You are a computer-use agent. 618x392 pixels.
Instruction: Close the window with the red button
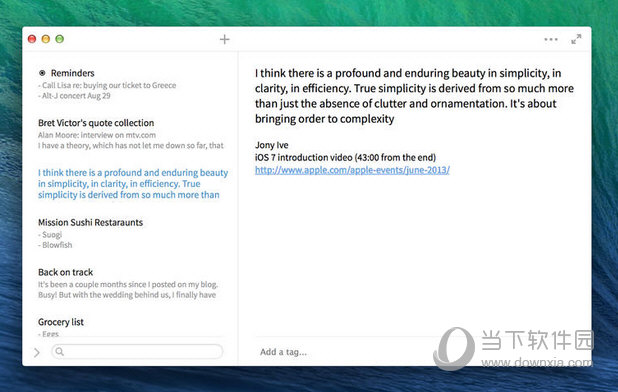click(x=32, y=39)
